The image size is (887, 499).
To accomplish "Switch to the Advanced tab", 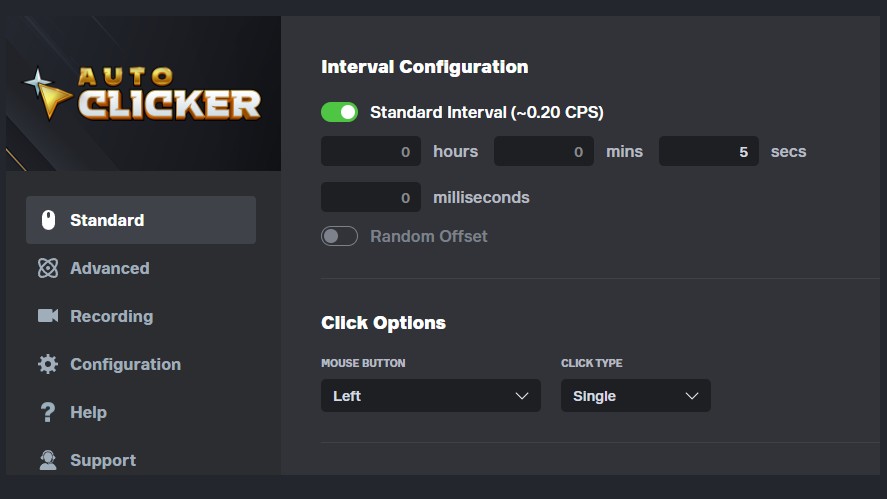I will click(141, 268).
